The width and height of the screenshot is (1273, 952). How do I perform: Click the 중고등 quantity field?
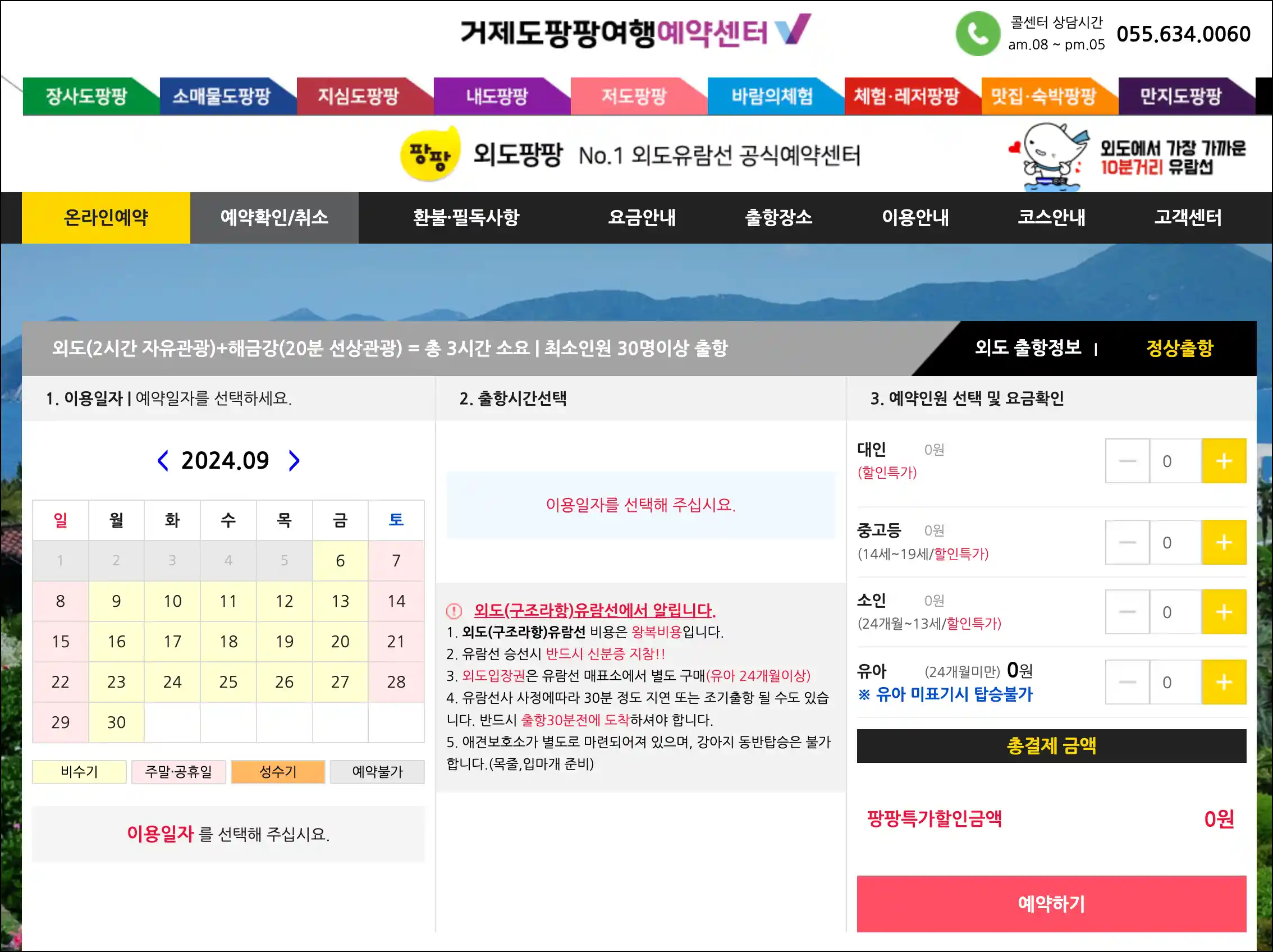coord(1175,542)
